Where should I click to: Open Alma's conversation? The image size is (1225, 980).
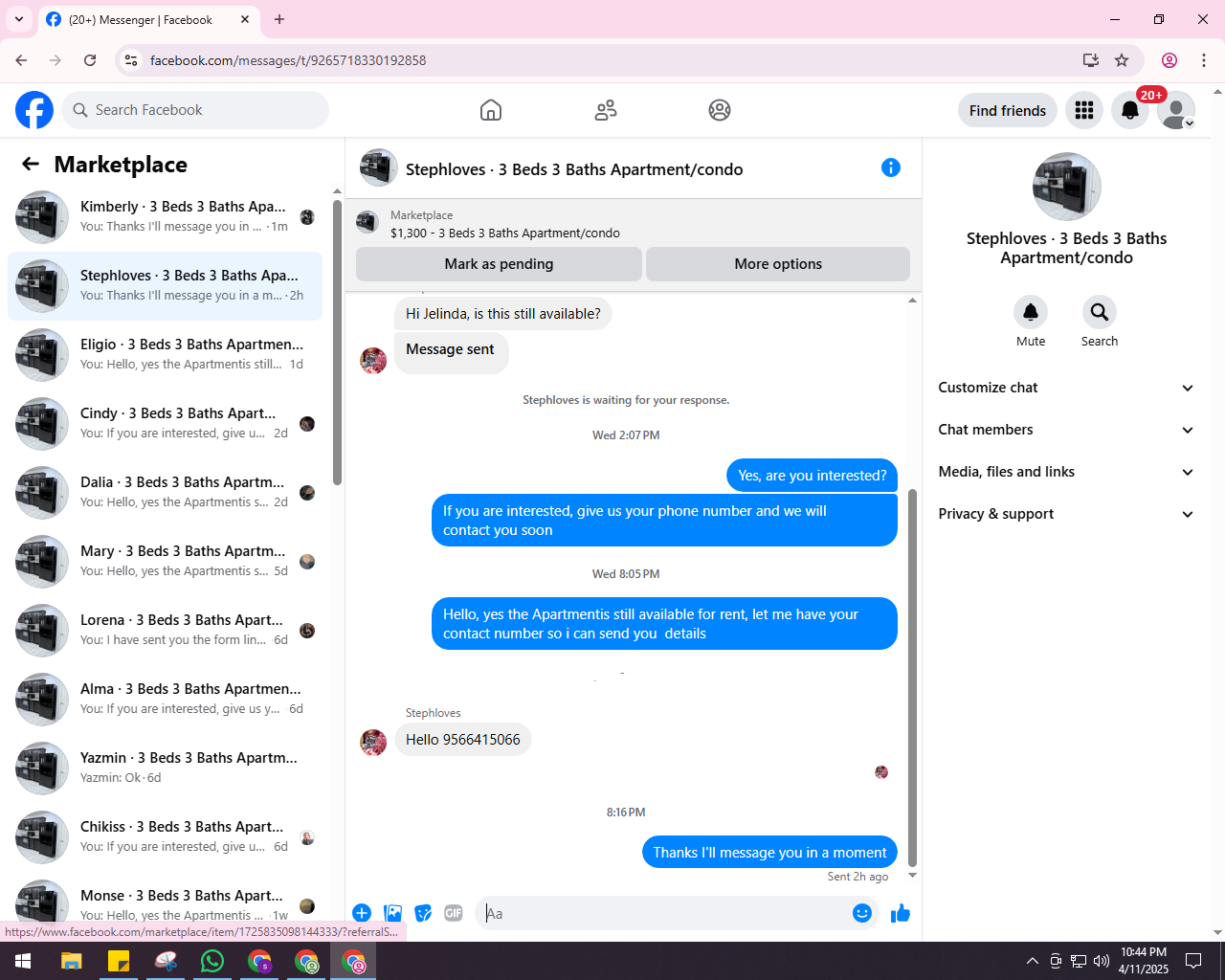165,700
